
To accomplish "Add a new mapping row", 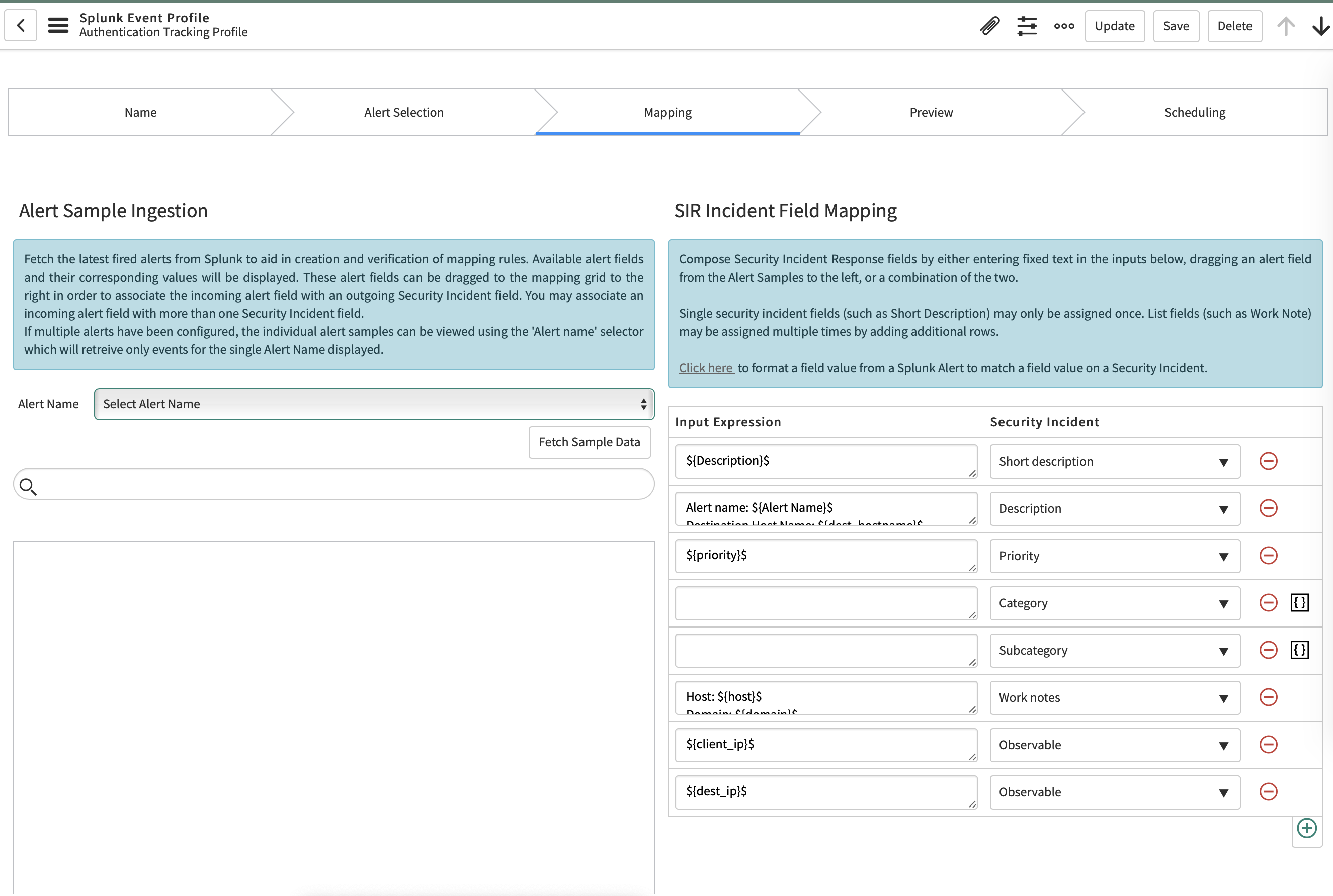I will tap(1307, 829).
